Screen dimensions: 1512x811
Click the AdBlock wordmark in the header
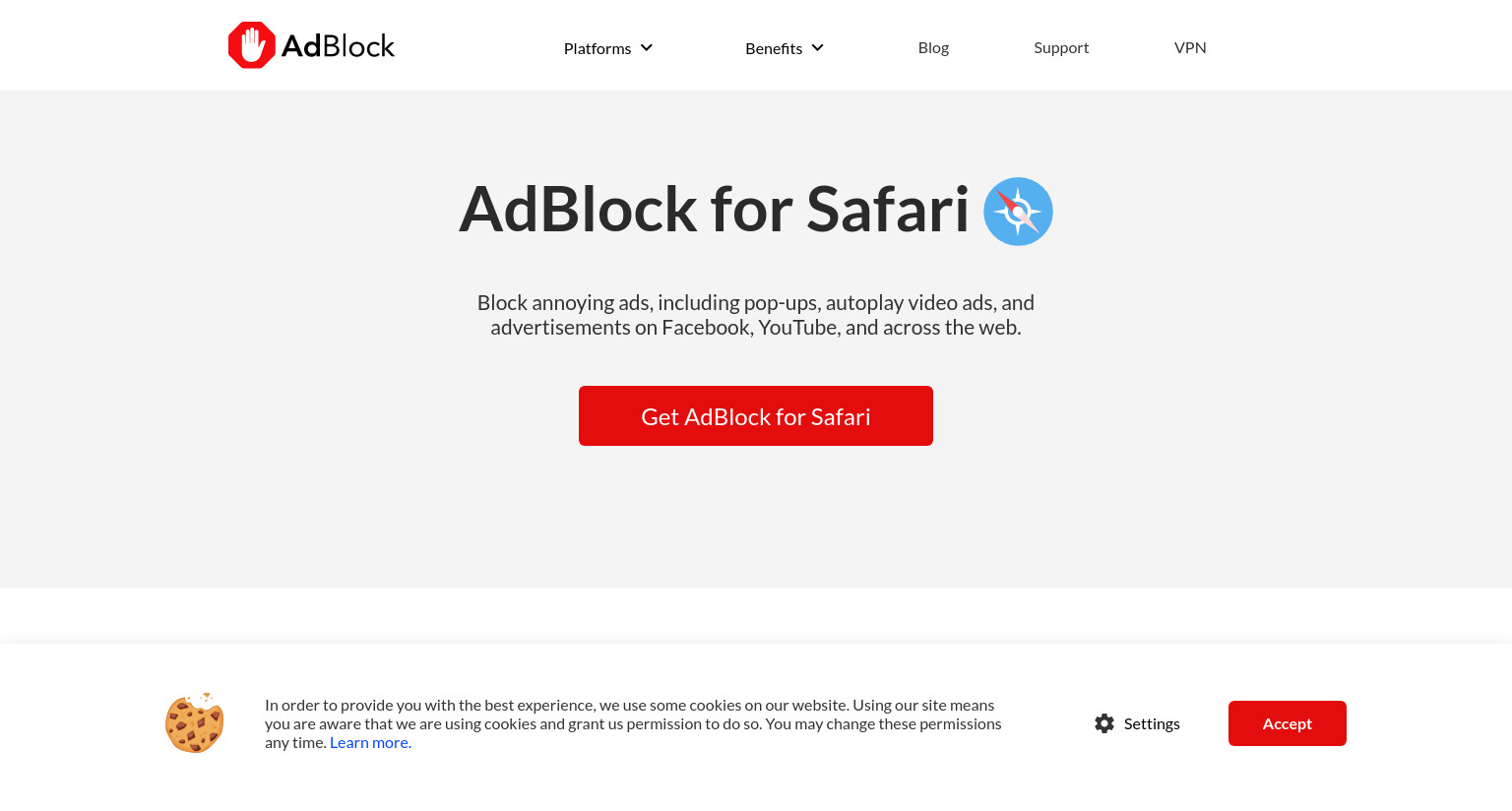point(338,46)
